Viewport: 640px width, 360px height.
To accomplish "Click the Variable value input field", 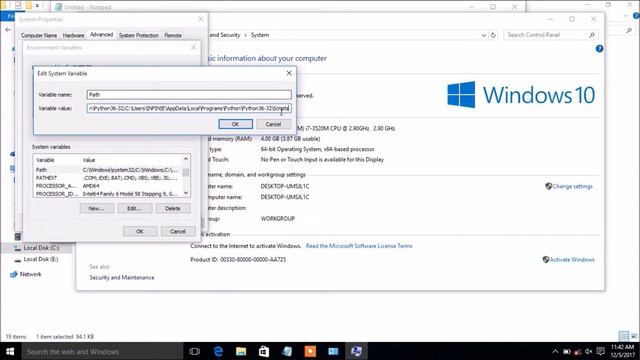I will 189,108.
